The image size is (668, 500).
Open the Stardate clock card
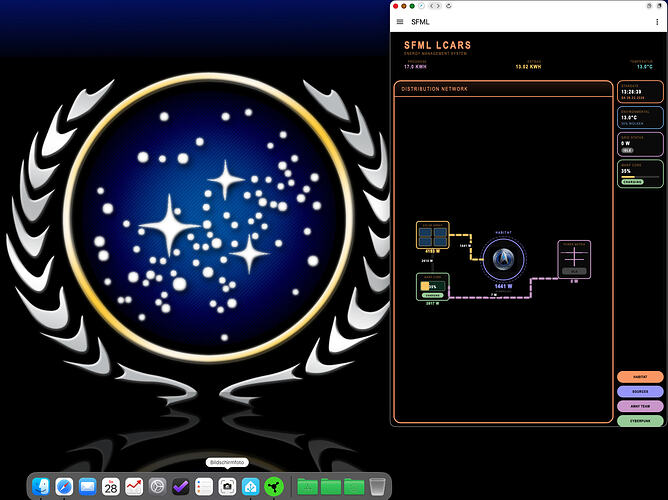click(x=640, y=92)
